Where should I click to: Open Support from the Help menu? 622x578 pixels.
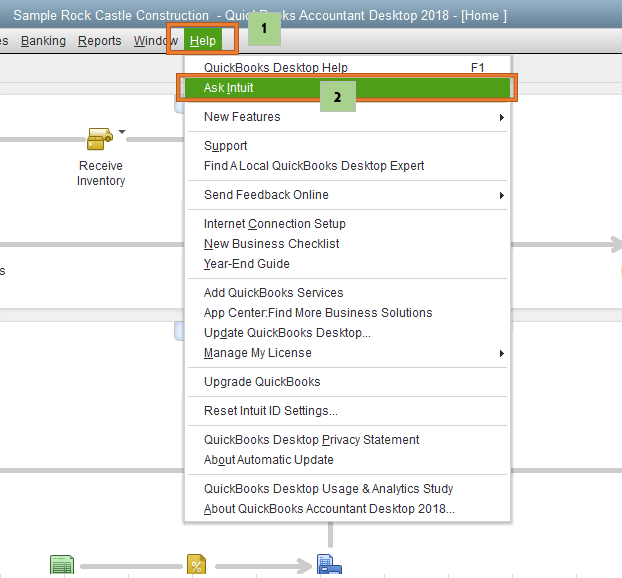coord(347,146)
